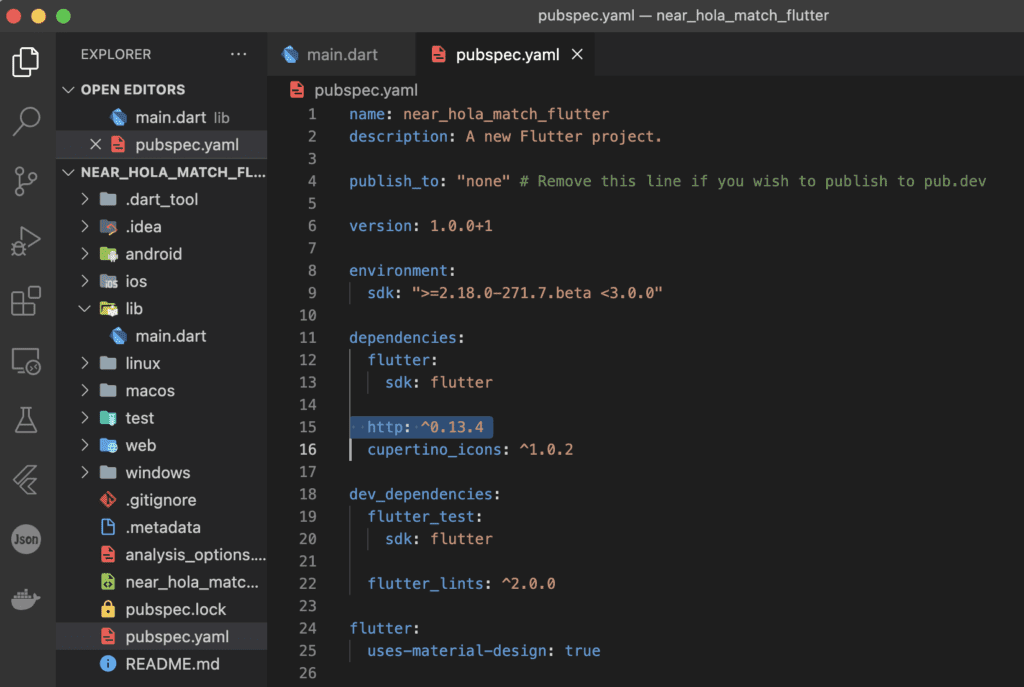Viewport: 1024px width, 687px height.
Task: Click the 'environment' key
Action: tap(398, 270)
